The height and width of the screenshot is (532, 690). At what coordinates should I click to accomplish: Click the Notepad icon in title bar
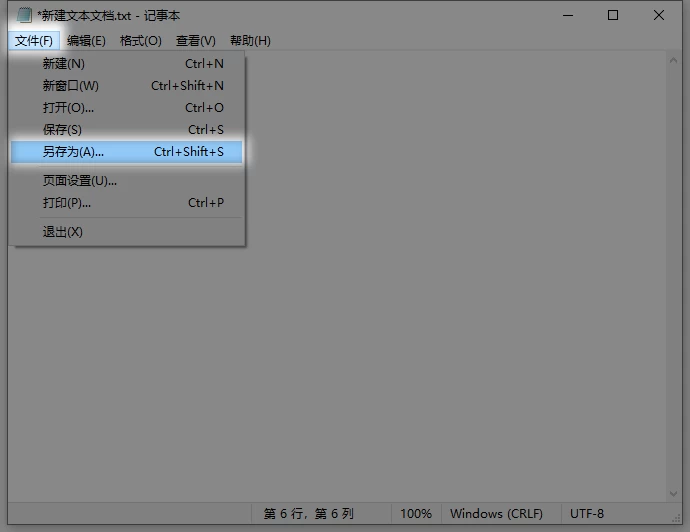(24, 15)
